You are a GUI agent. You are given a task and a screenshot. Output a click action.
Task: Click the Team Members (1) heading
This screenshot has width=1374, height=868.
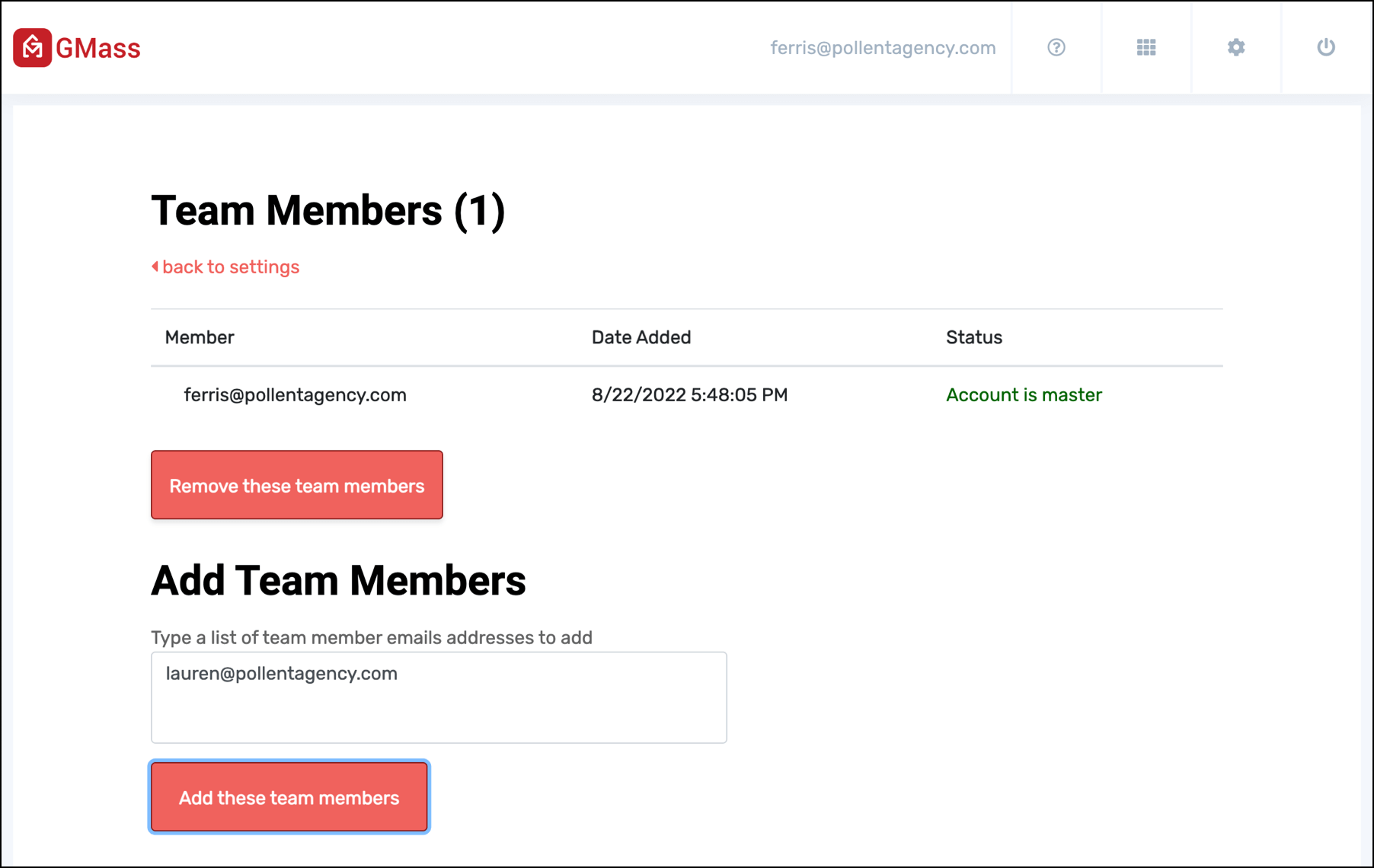pos(328,211)
